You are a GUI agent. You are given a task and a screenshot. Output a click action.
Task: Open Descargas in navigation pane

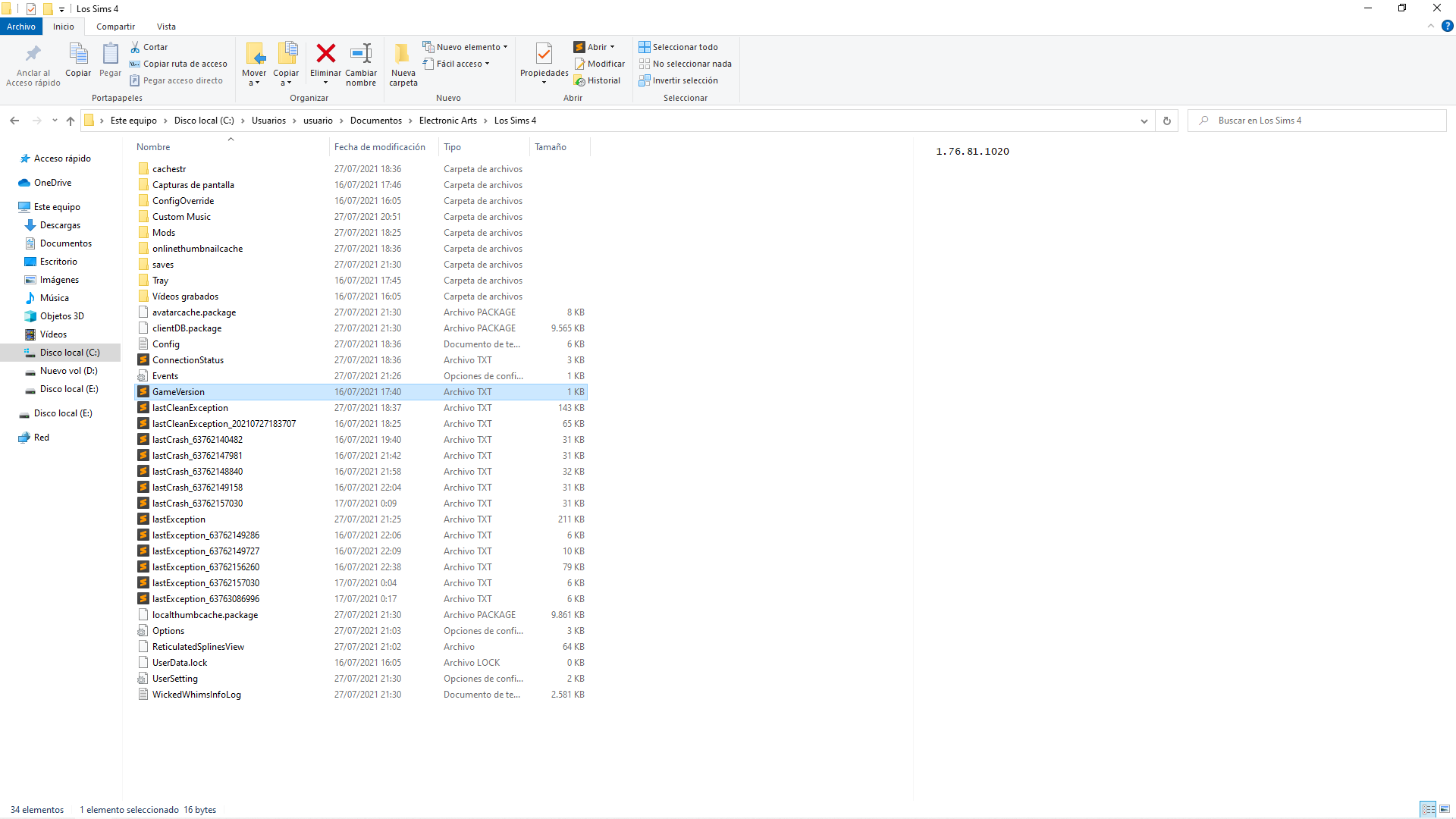coord(52,225)
